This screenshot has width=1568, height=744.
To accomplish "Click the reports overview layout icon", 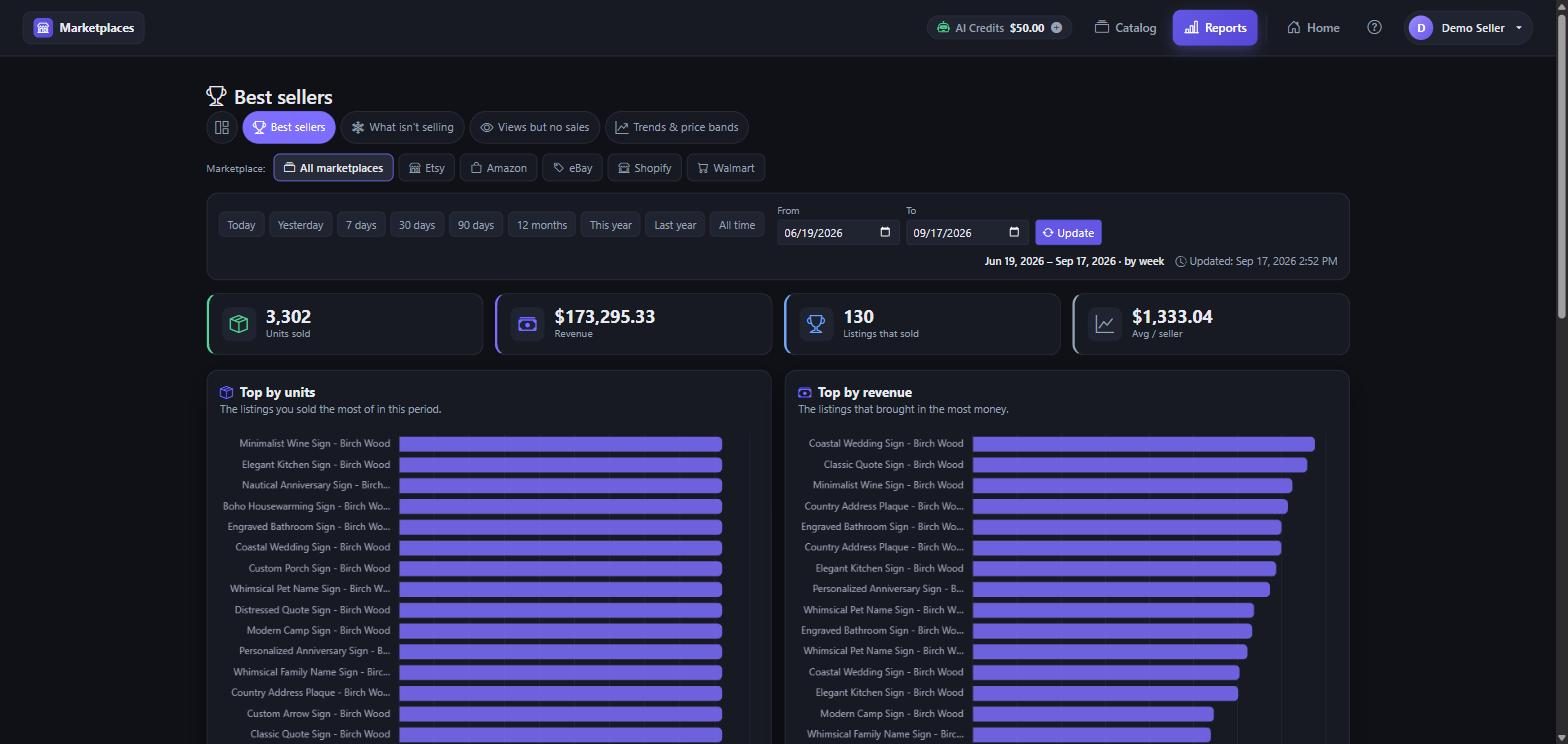I will [222, 127].
